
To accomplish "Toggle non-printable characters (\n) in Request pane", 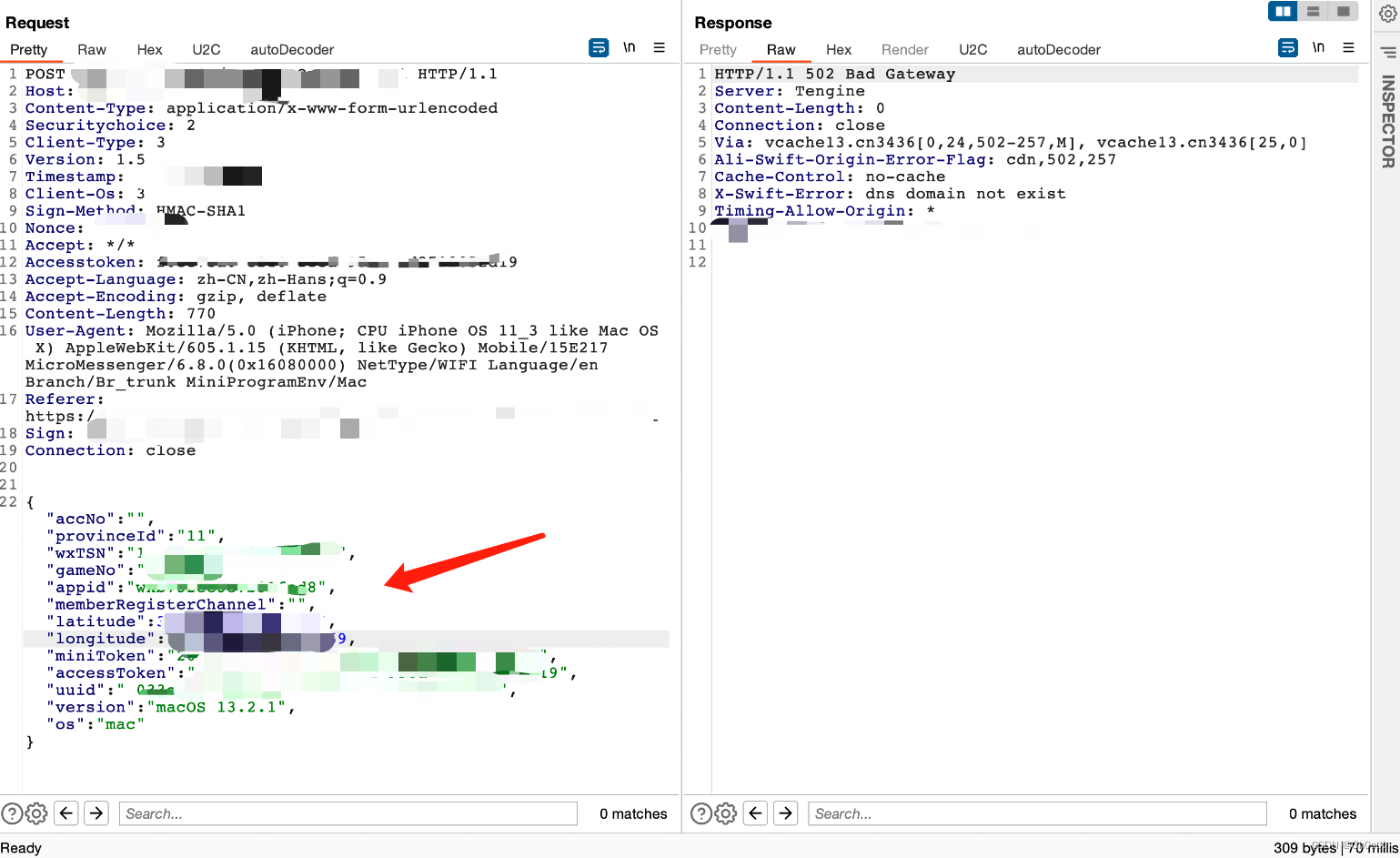I will (629, 48).
